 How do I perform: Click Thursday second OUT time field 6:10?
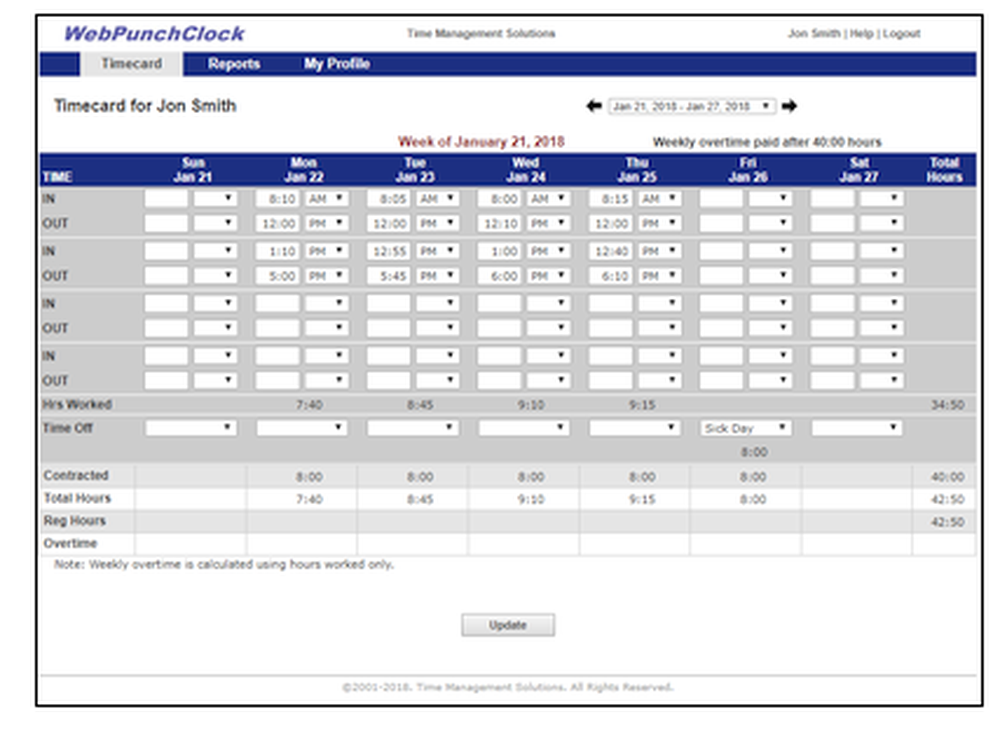610,276
